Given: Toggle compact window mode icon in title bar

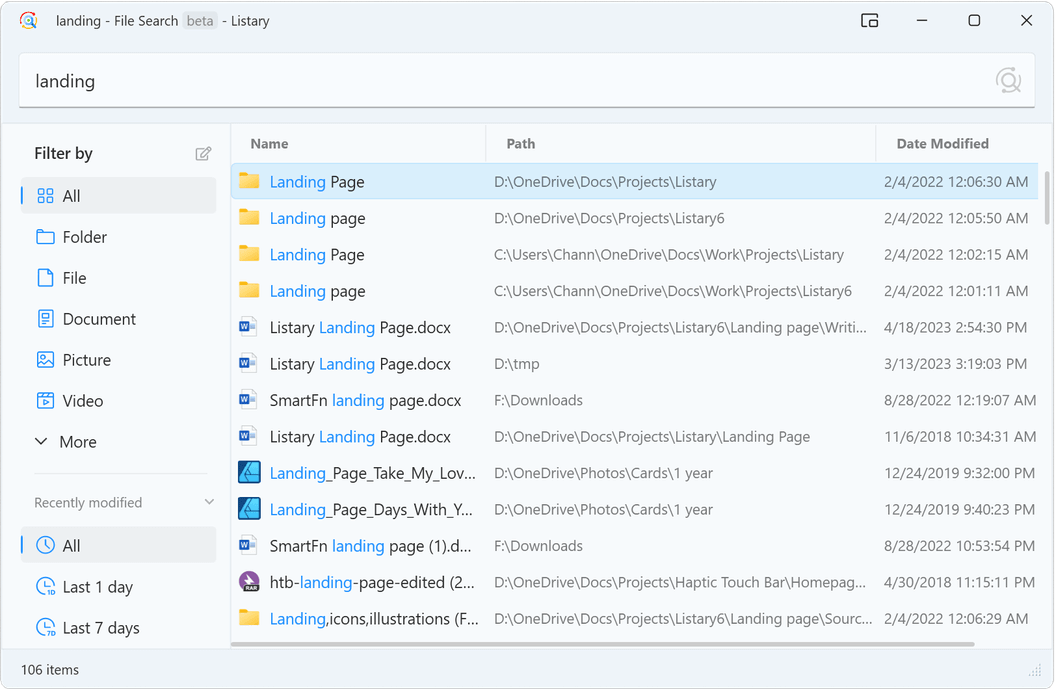Looking at the screenshot, I should pos(869,21).
